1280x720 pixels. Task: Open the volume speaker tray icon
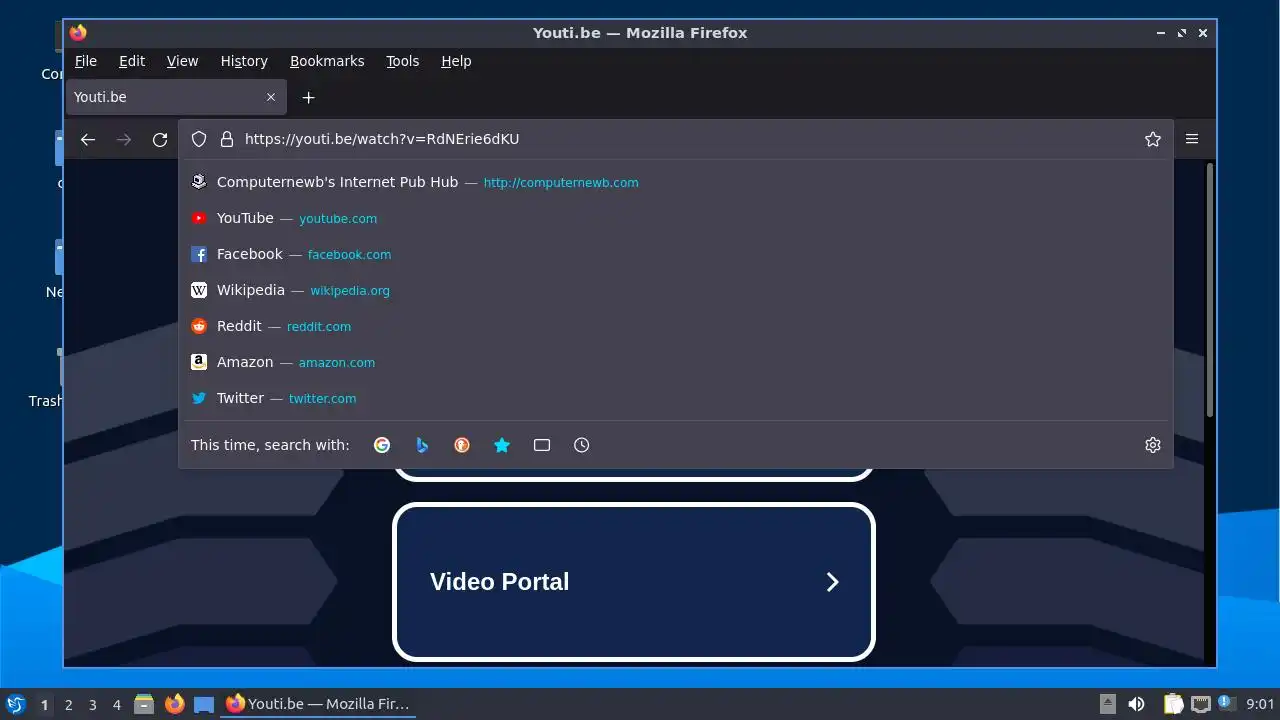[x=1136, y=704]
